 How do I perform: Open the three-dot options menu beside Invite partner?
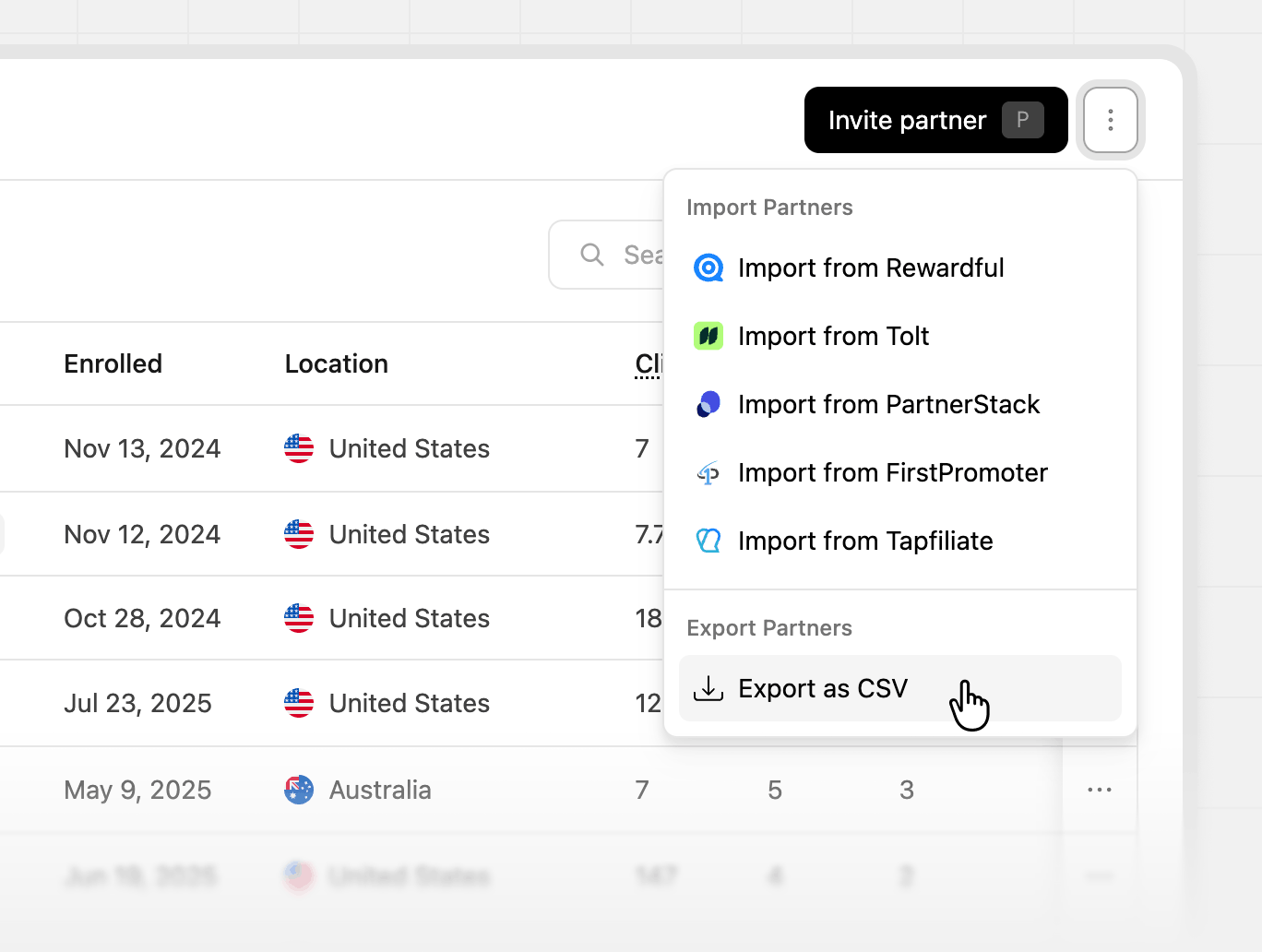[x=1111, y=120]
